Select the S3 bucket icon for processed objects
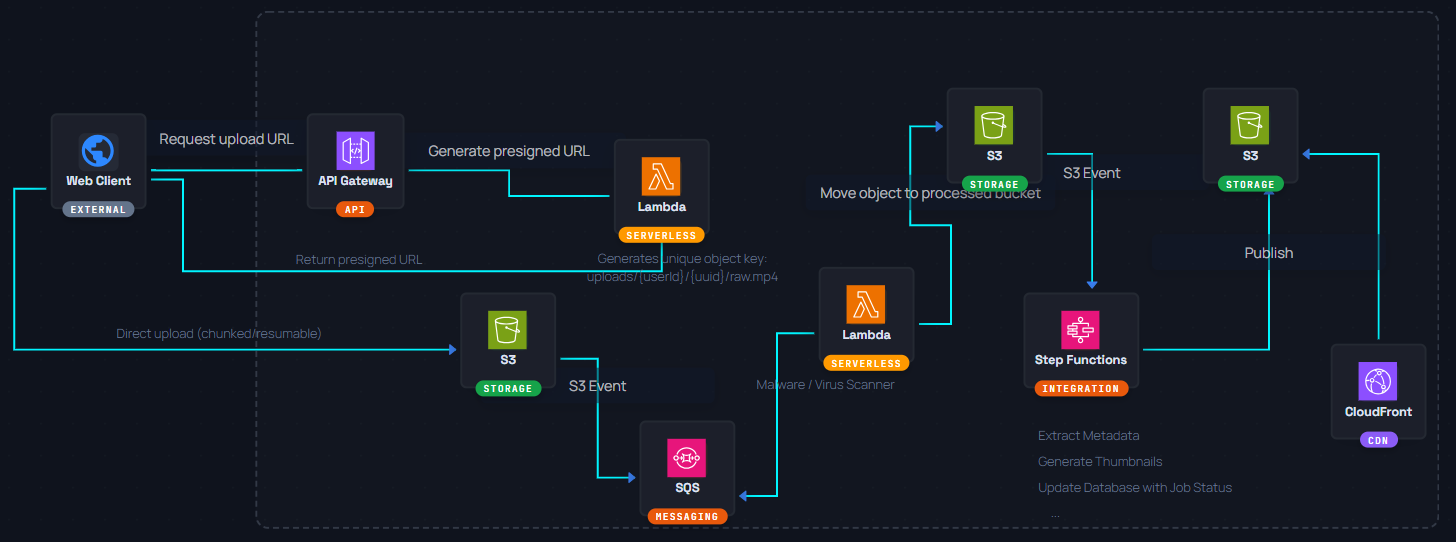The height and width of the screenshot is (542, 1456). pos(994,126)
